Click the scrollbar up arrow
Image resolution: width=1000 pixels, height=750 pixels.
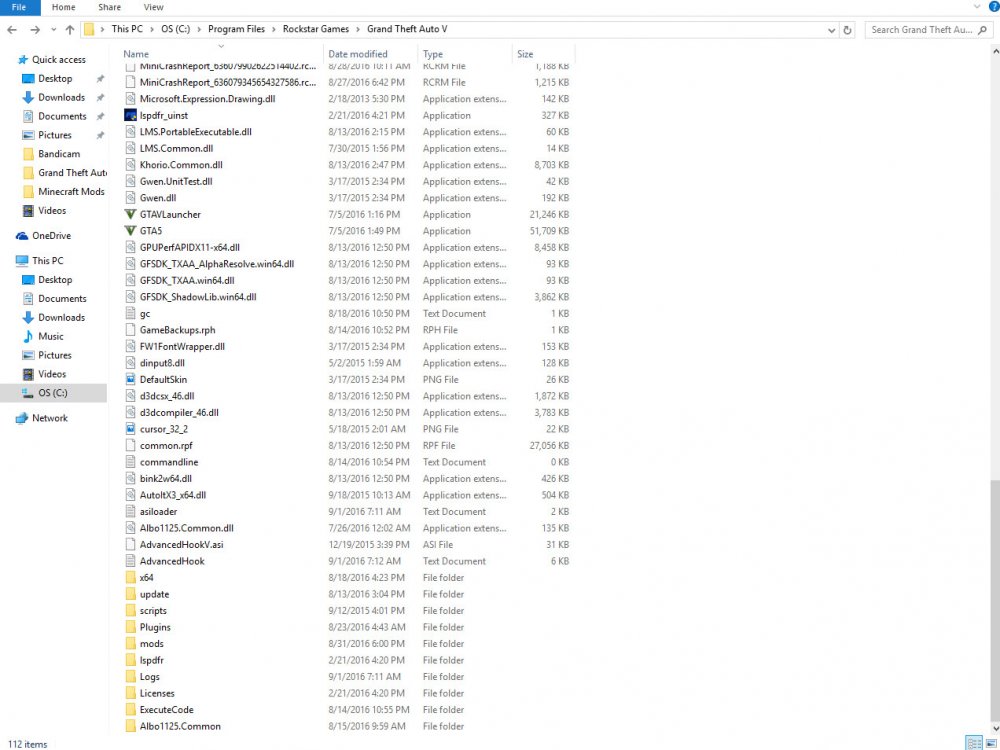pyautogui.click(x=995, y=50)
